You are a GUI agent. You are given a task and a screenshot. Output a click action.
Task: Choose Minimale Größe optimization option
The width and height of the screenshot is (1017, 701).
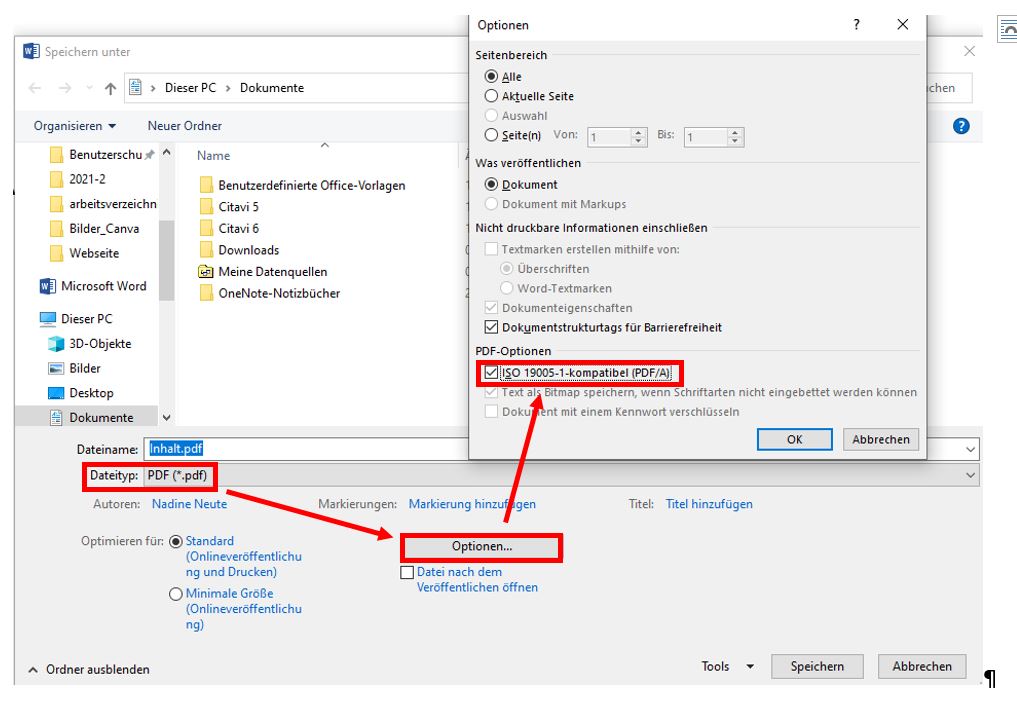point(176,594)
